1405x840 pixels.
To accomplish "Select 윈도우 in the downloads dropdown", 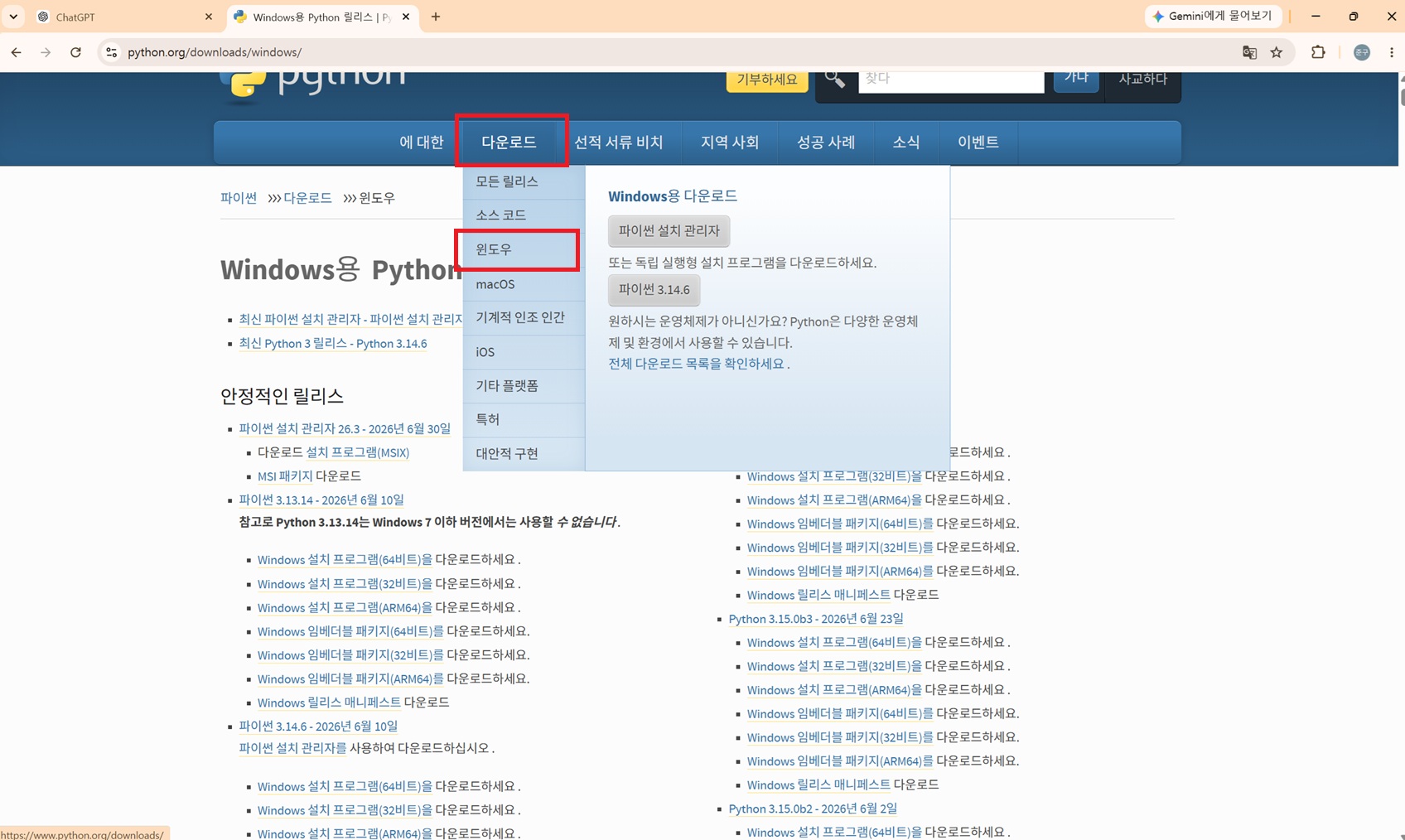I will 524,249.
